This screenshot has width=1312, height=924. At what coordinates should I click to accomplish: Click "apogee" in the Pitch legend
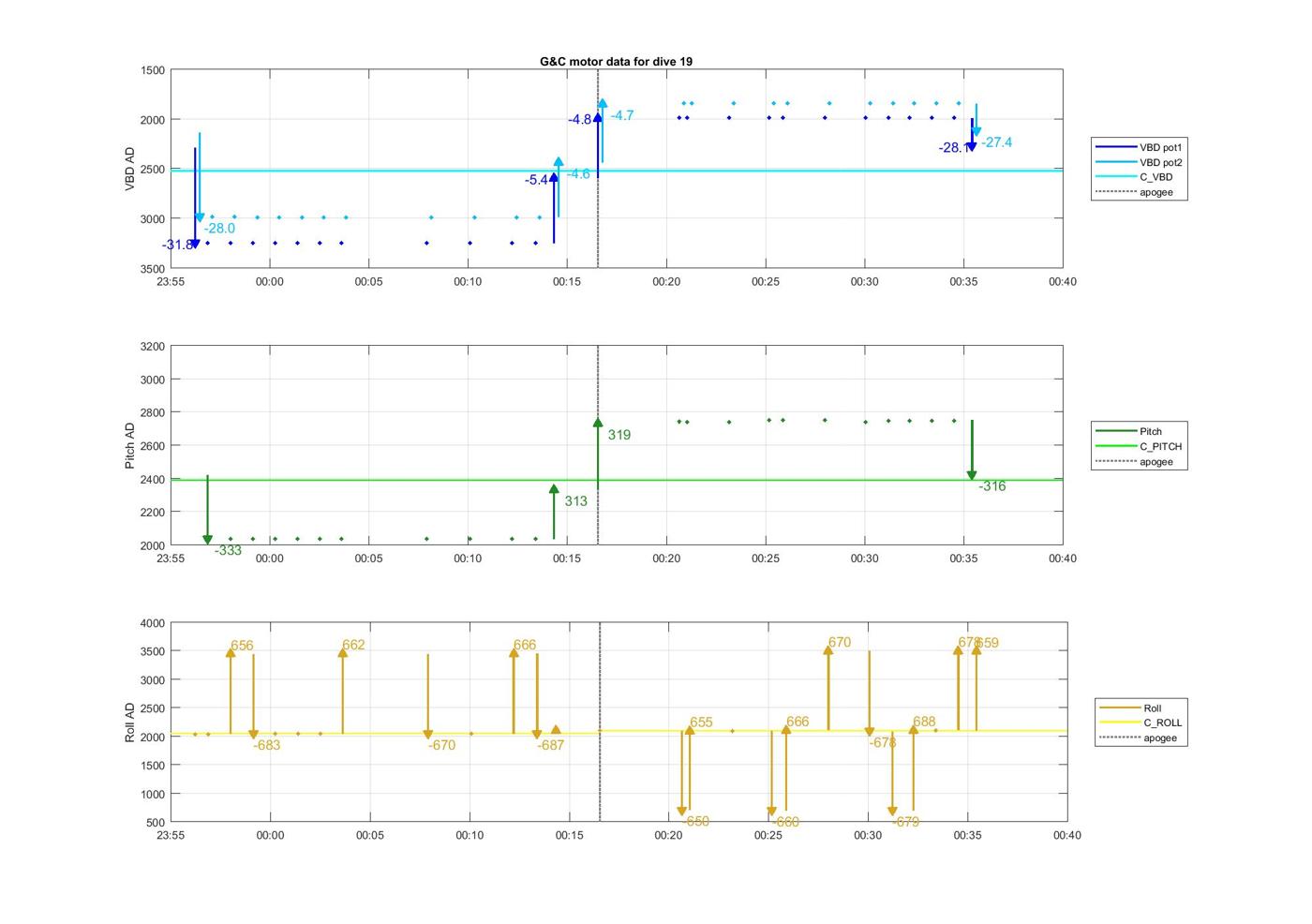pyautogui.click(x=1155, y=461)
